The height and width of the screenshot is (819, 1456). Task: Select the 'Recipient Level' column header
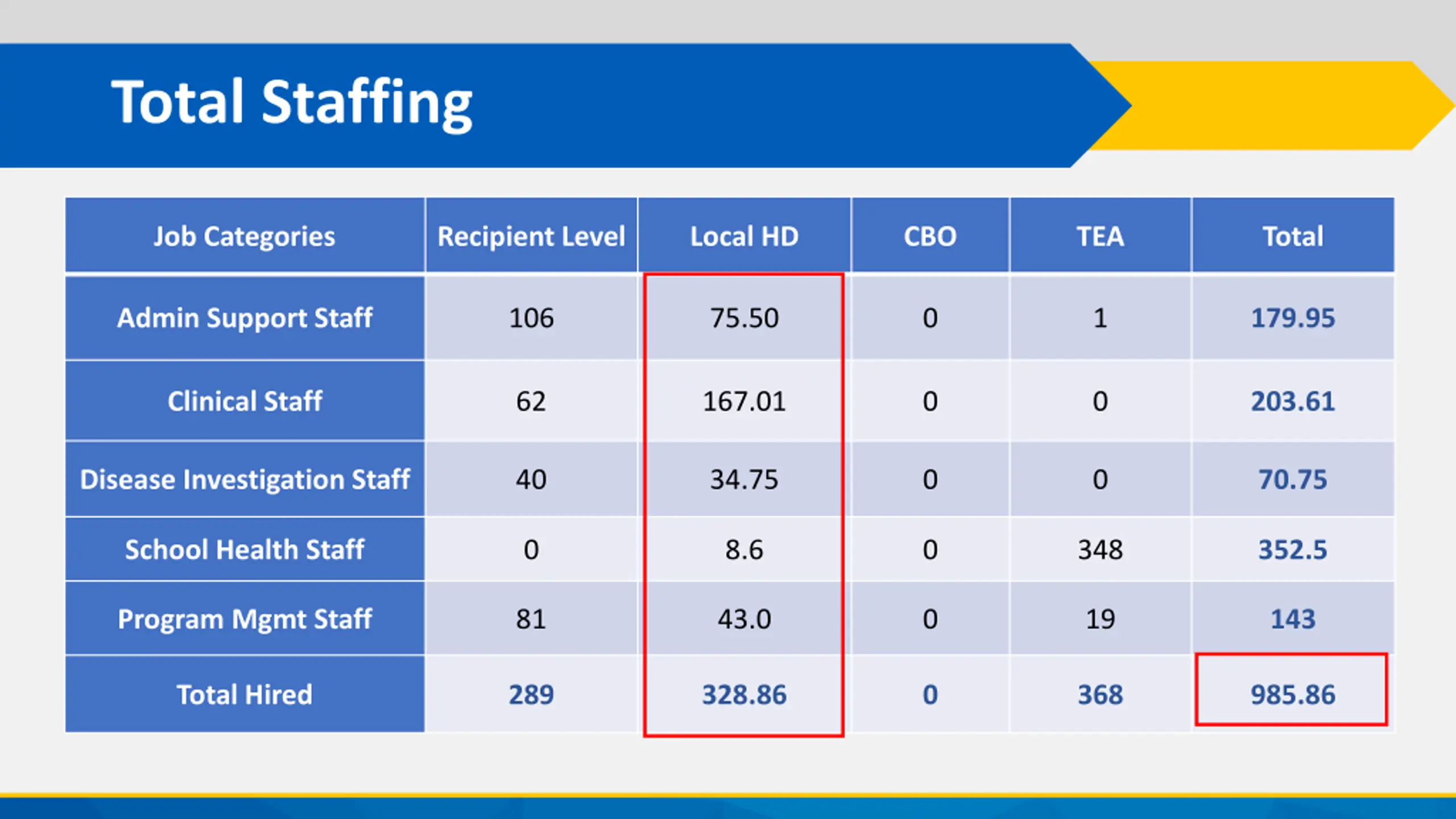pos(531,235)
